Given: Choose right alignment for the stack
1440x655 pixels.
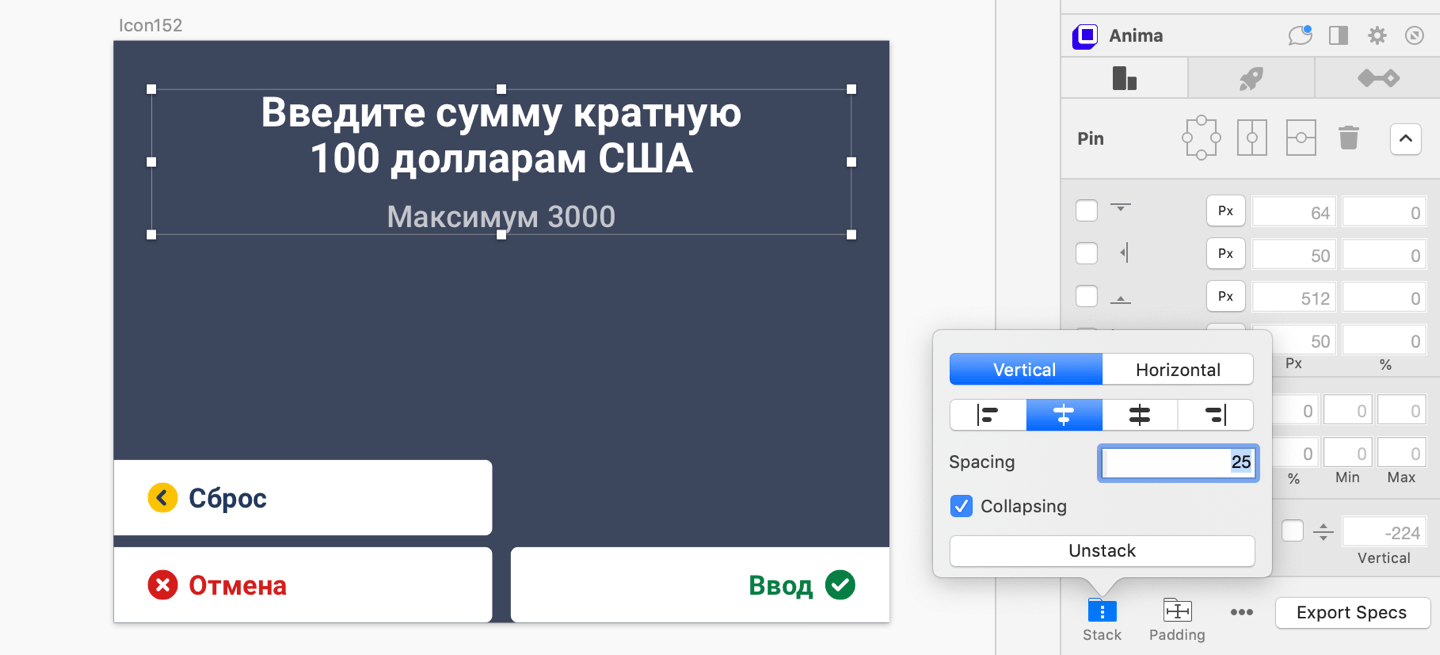Looking at the screenshot, I should [x=1215, y=415].
